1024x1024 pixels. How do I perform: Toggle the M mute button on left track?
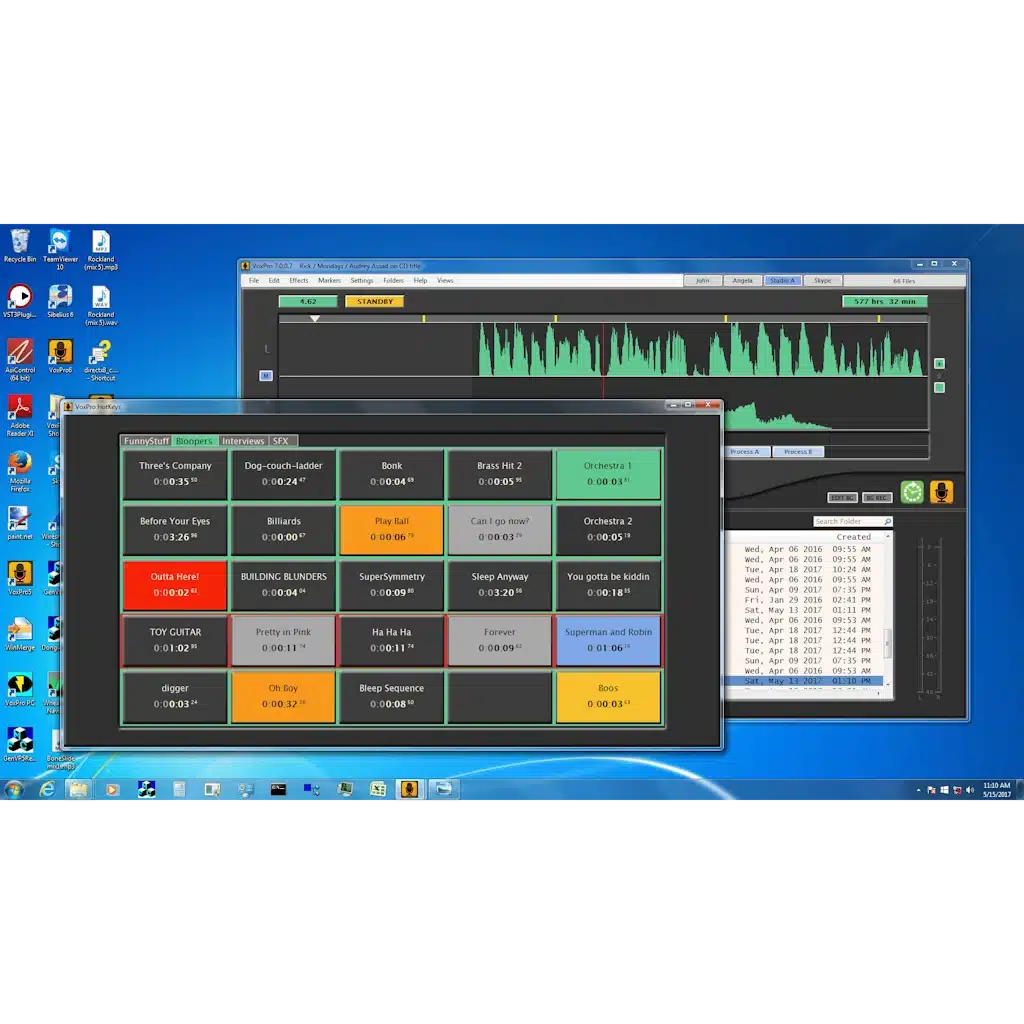pos(265,376)
